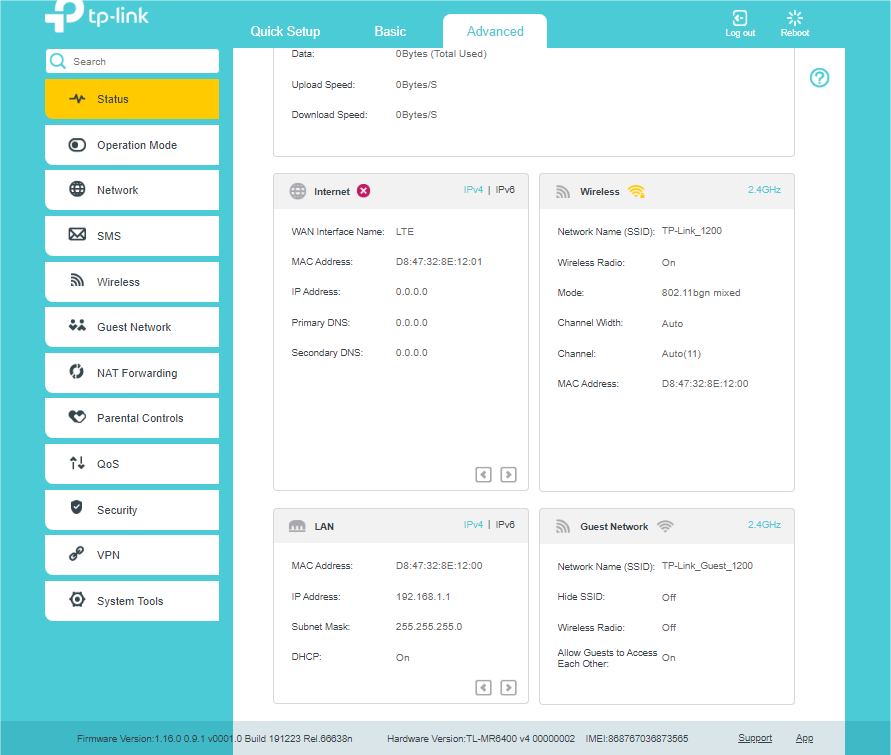891x755 pixels.
Task: Click the Internet disconnected status icon
Action: pyautogui.click(x=364, y=191)
